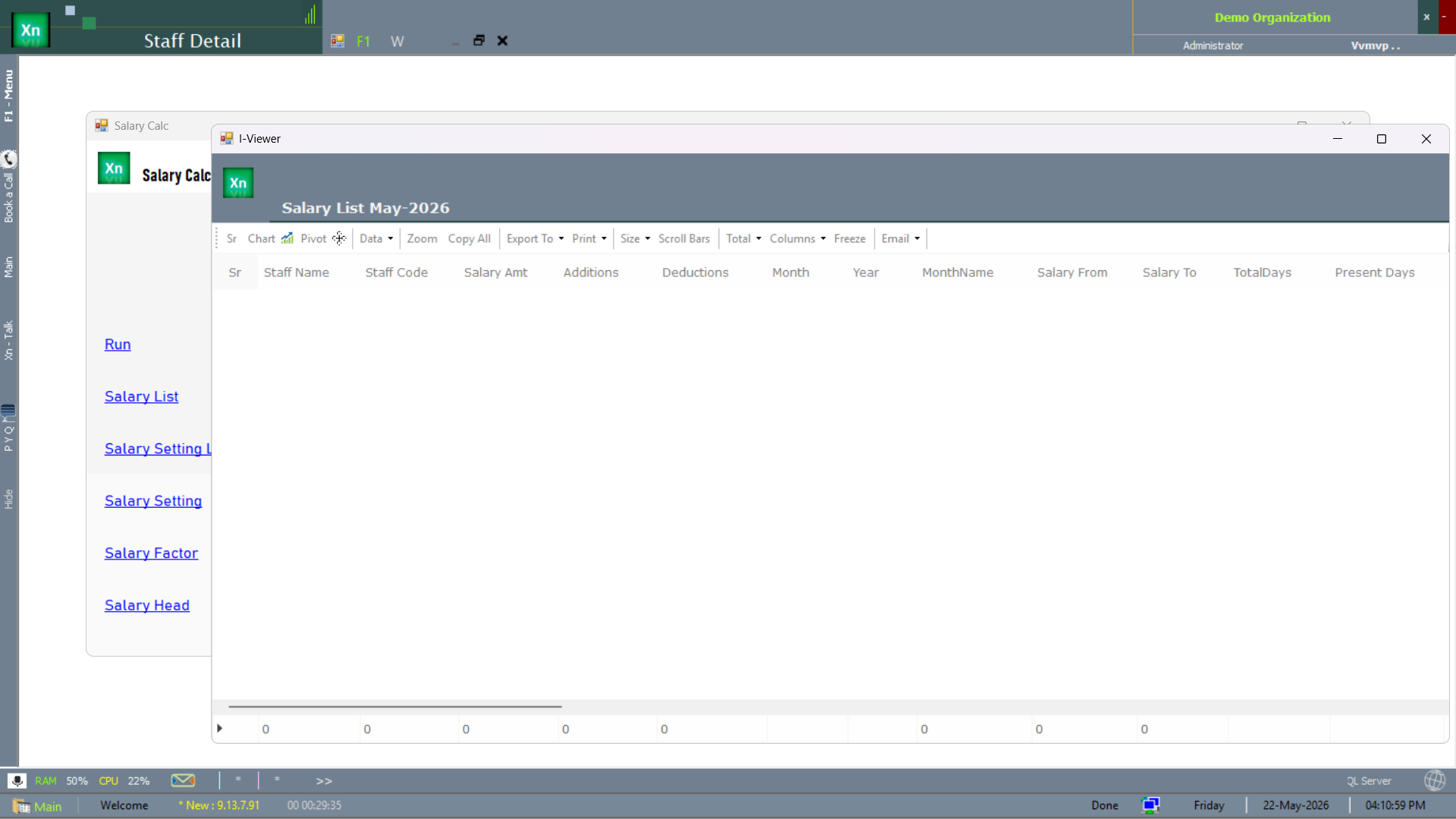Click the Salary Calc title bar icon
1456x819 pixels.
coord(102,125)
